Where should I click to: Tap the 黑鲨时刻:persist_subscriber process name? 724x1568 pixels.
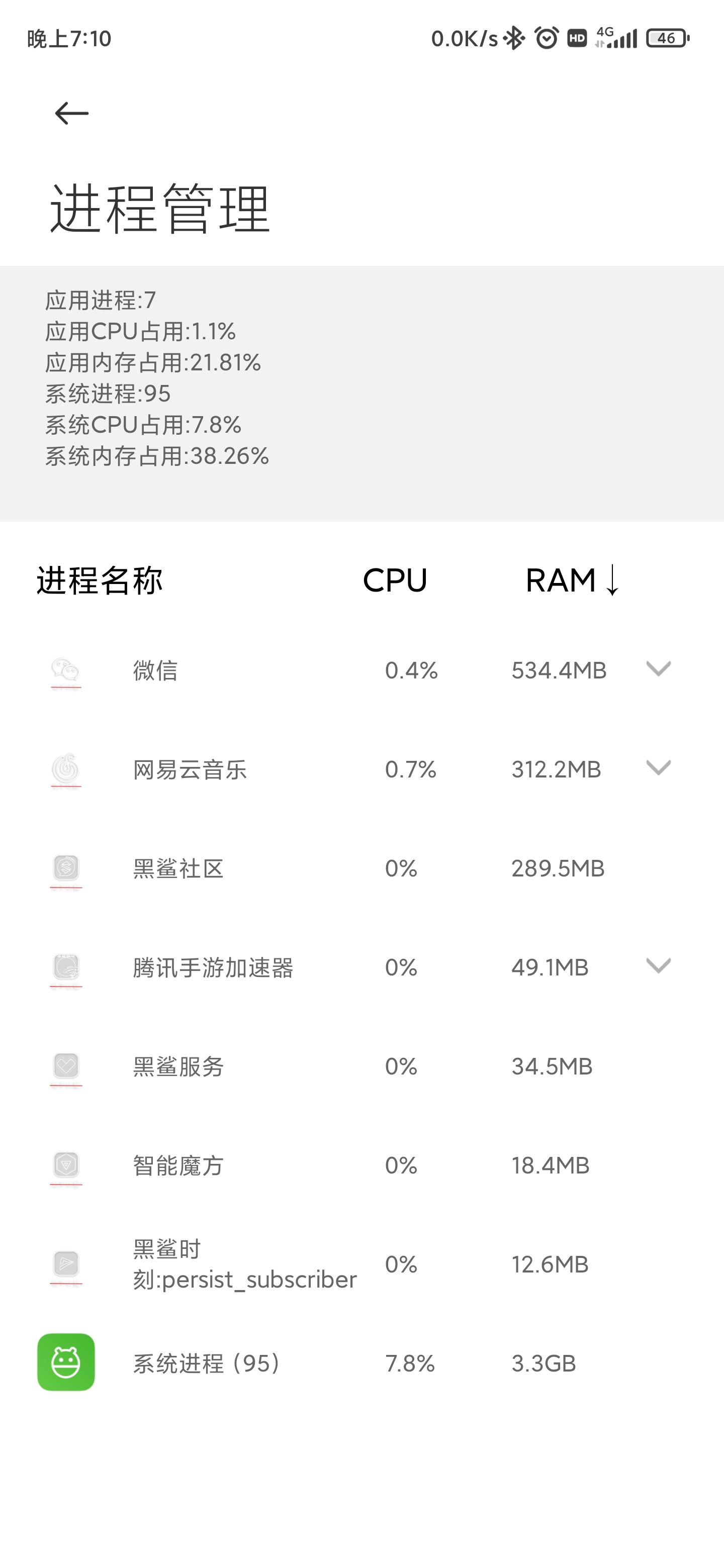(244, 1265)
